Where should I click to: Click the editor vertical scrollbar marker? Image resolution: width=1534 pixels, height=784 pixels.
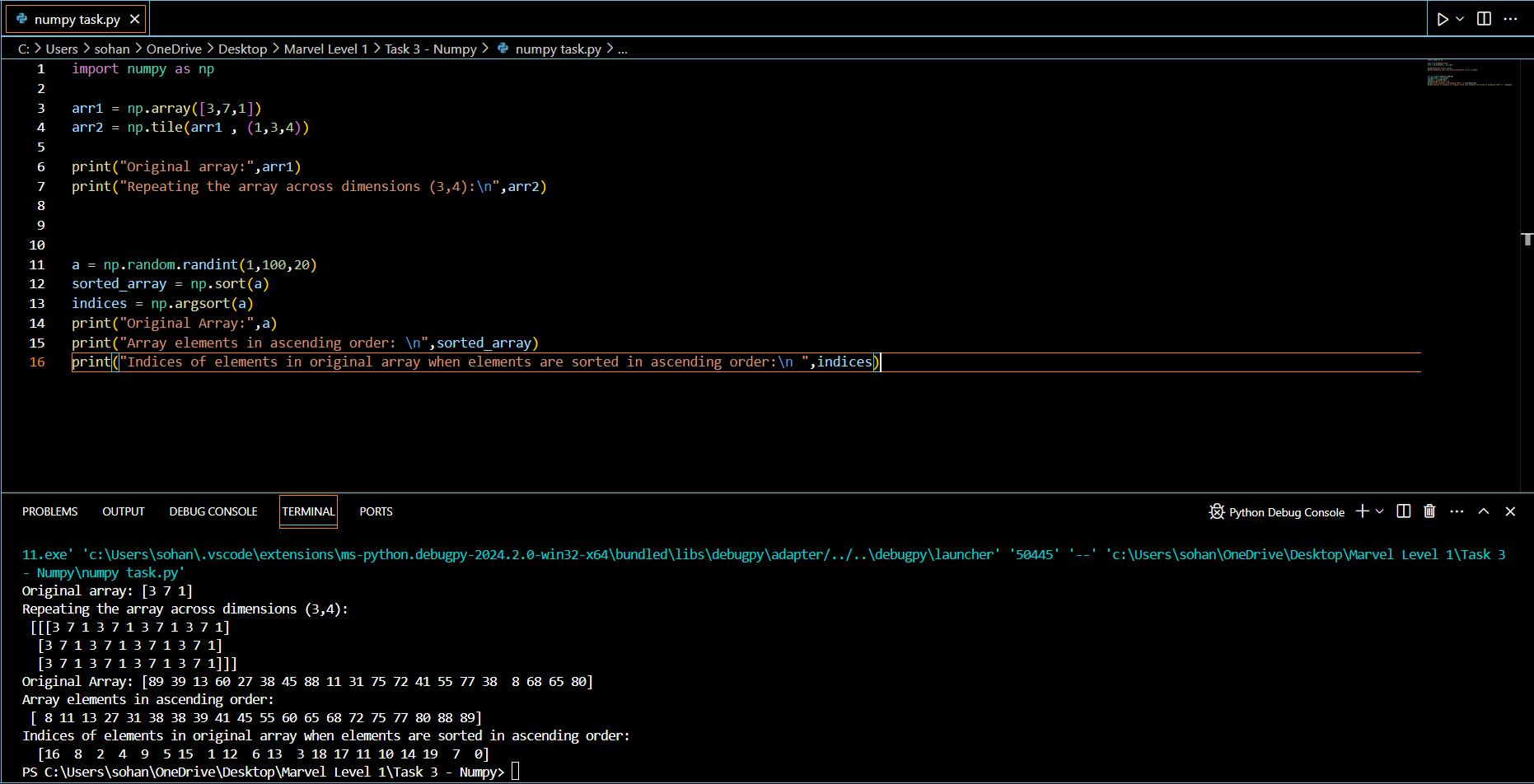pyautogui.click(x=1527, y=239)
